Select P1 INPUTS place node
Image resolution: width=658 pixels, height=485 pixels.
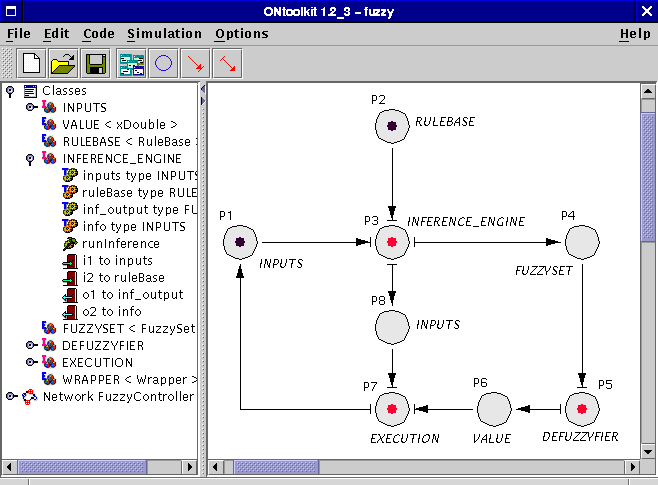coord(240,242)
